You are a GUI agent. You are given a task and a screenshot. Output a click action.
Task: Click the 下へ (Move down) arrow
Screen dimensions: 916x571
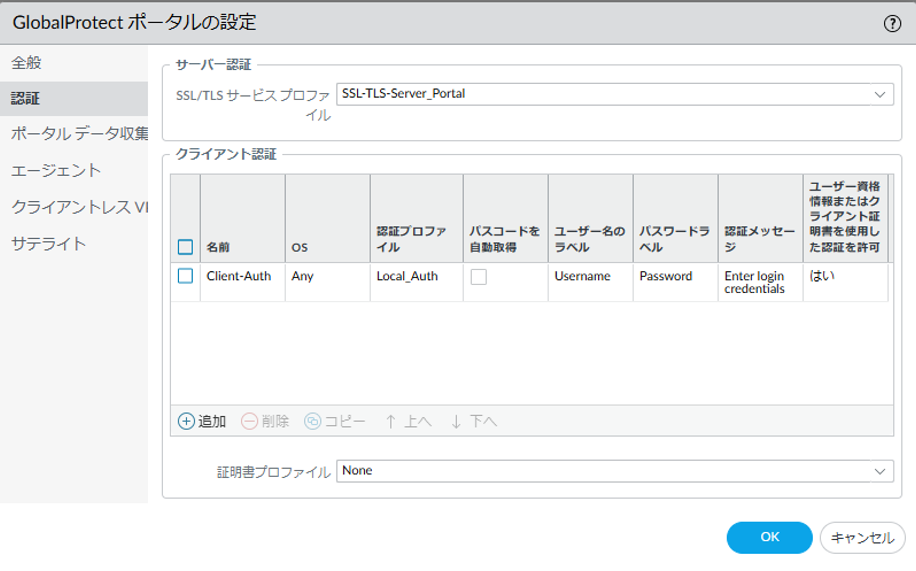tap(456, 421)
